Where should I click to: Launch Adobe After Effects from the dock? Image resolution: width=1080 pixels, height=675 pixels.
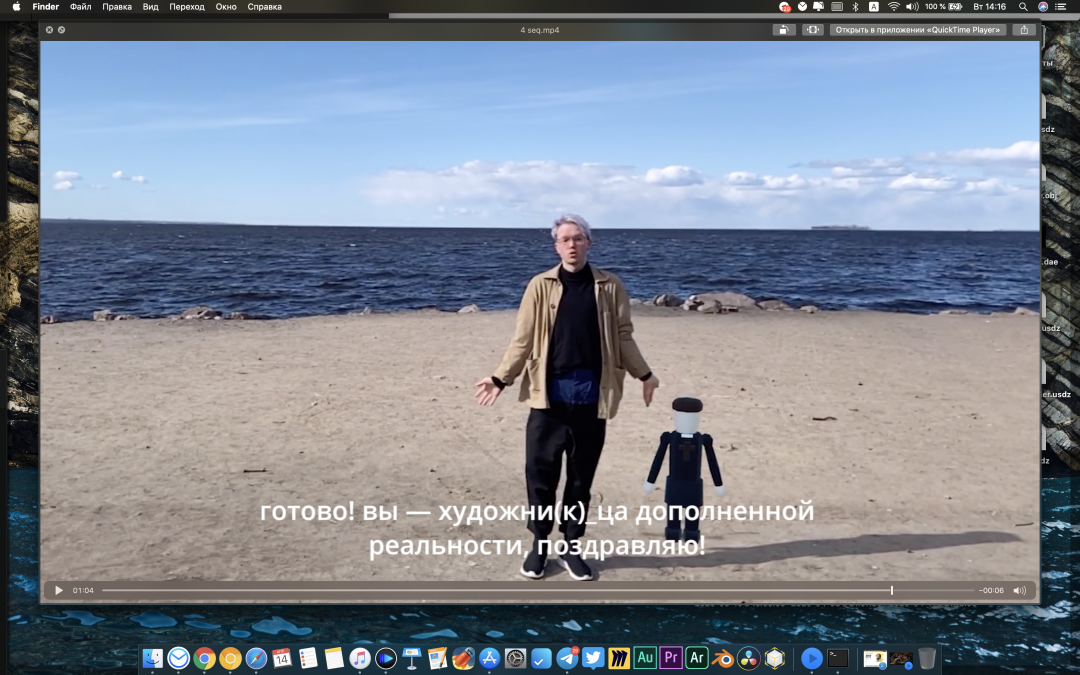point(697,657)
